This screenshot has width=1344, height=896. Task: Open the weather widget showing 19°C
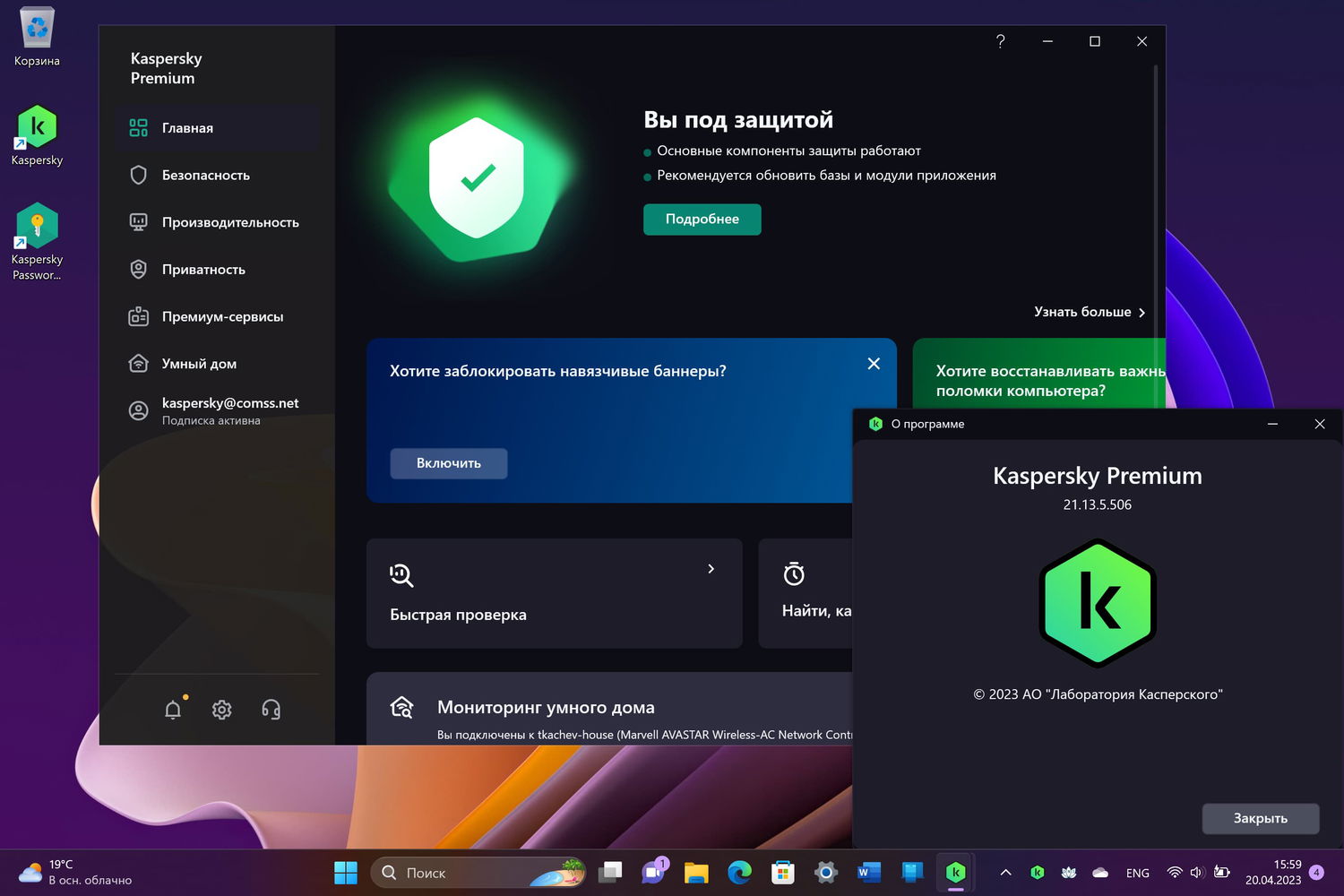pos(75,873)
